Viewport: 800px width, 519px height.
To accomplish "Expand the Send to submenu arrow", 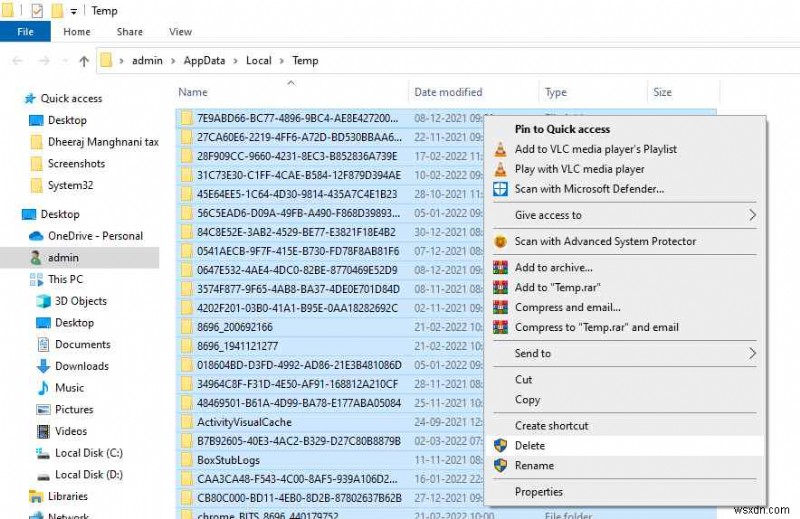I will (752, 353).
